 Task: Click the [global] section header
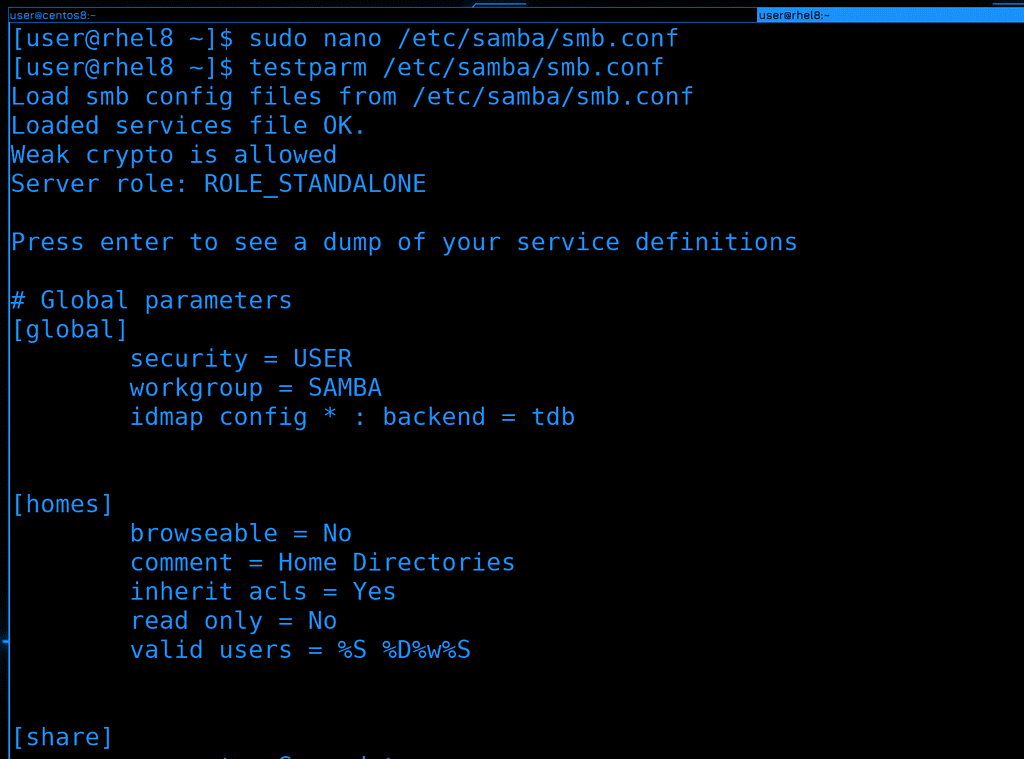pyautogui.click(x=70, y=329)
